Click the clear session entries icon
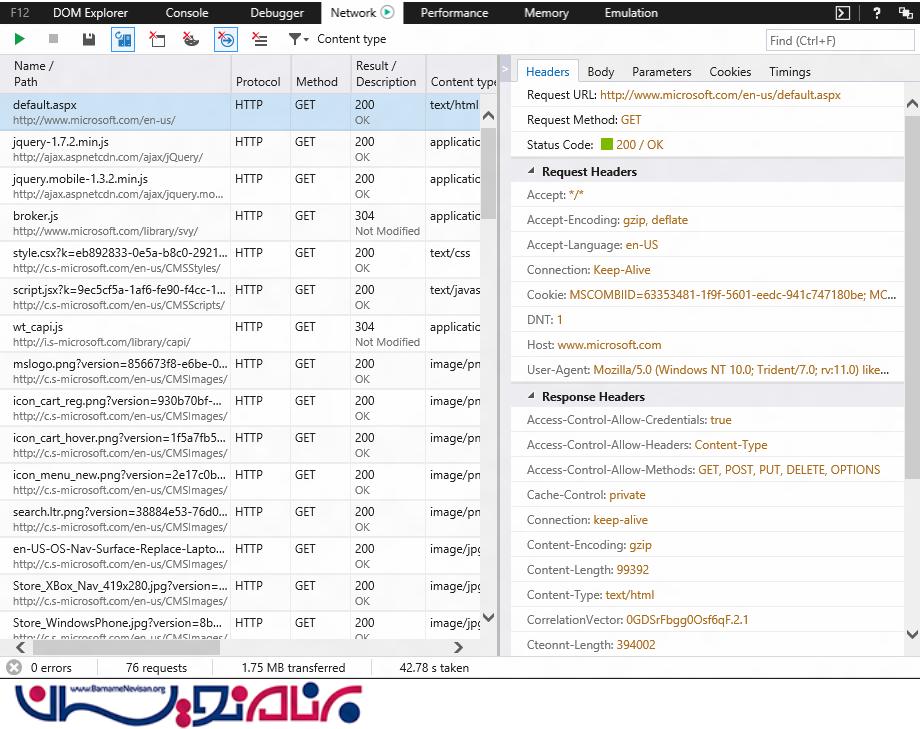The width and height of the screenshot is (920, 729). (x=260, y=39)
